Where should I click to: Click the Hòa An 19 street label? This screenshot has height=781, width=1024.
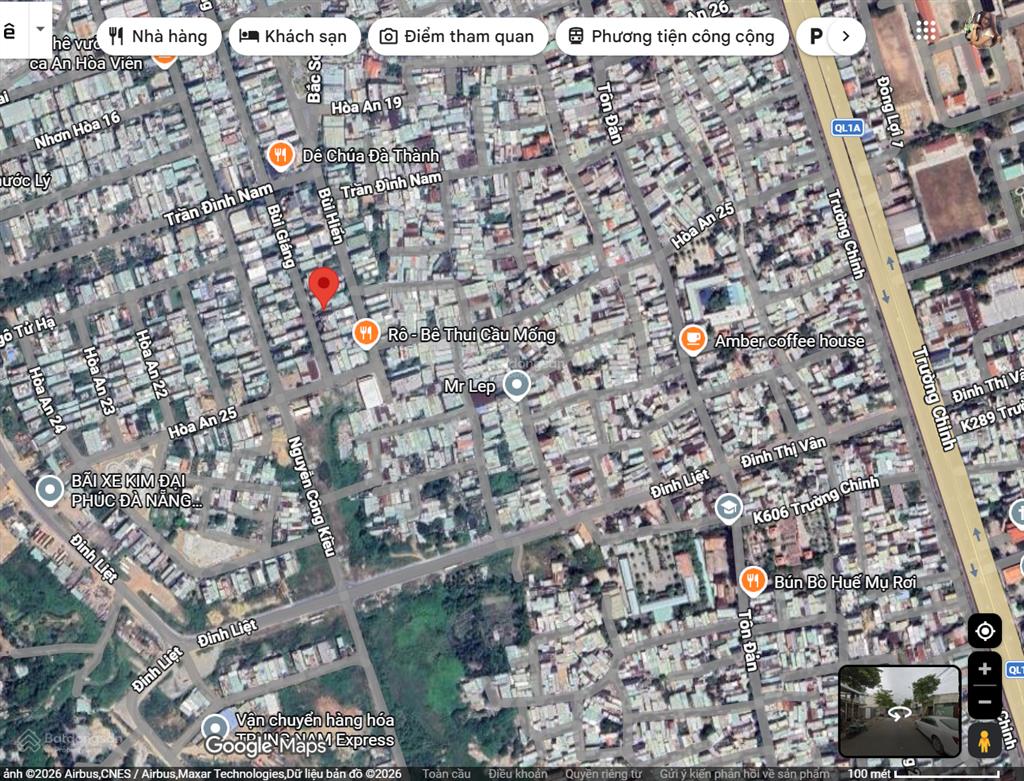click(x=366, y=105)
